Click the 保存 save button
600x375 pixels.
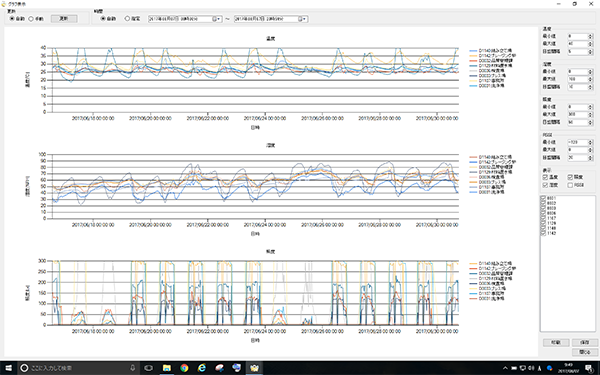pyautogui.click(x=585, y=343)
